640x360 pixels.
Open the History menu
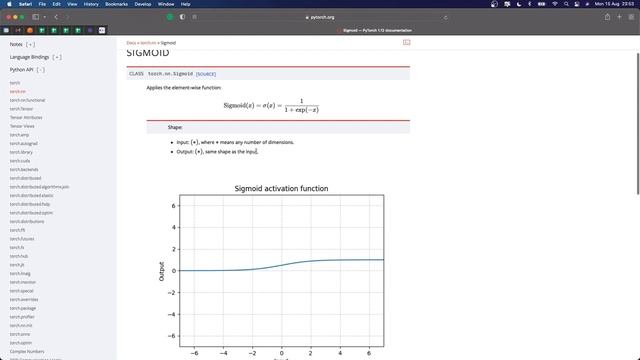click(x=91, y=4)
